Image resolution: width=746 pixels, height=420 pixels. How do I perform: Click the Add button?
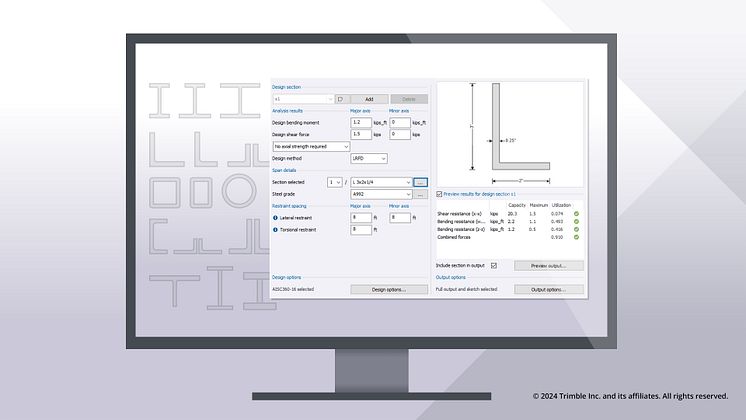click(369, 100)
